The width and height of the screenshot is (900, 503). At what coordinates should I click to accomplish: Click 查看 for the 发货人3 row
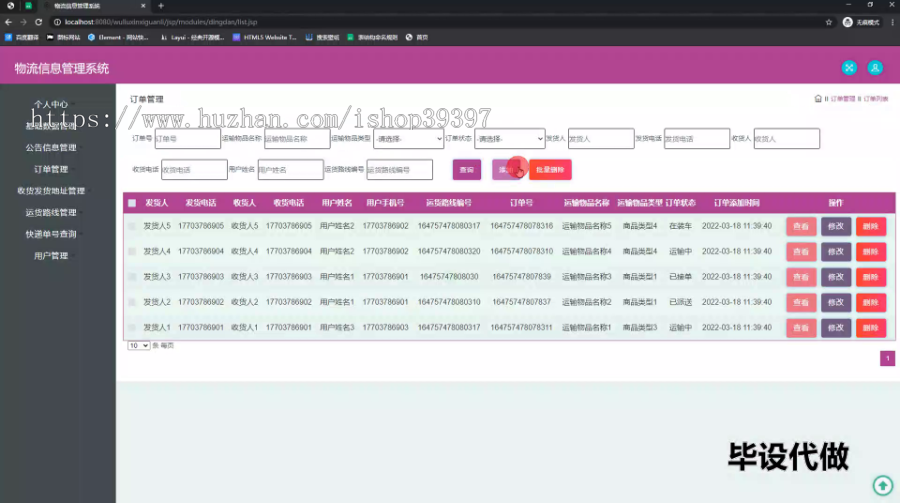click(x=801, y=277)
